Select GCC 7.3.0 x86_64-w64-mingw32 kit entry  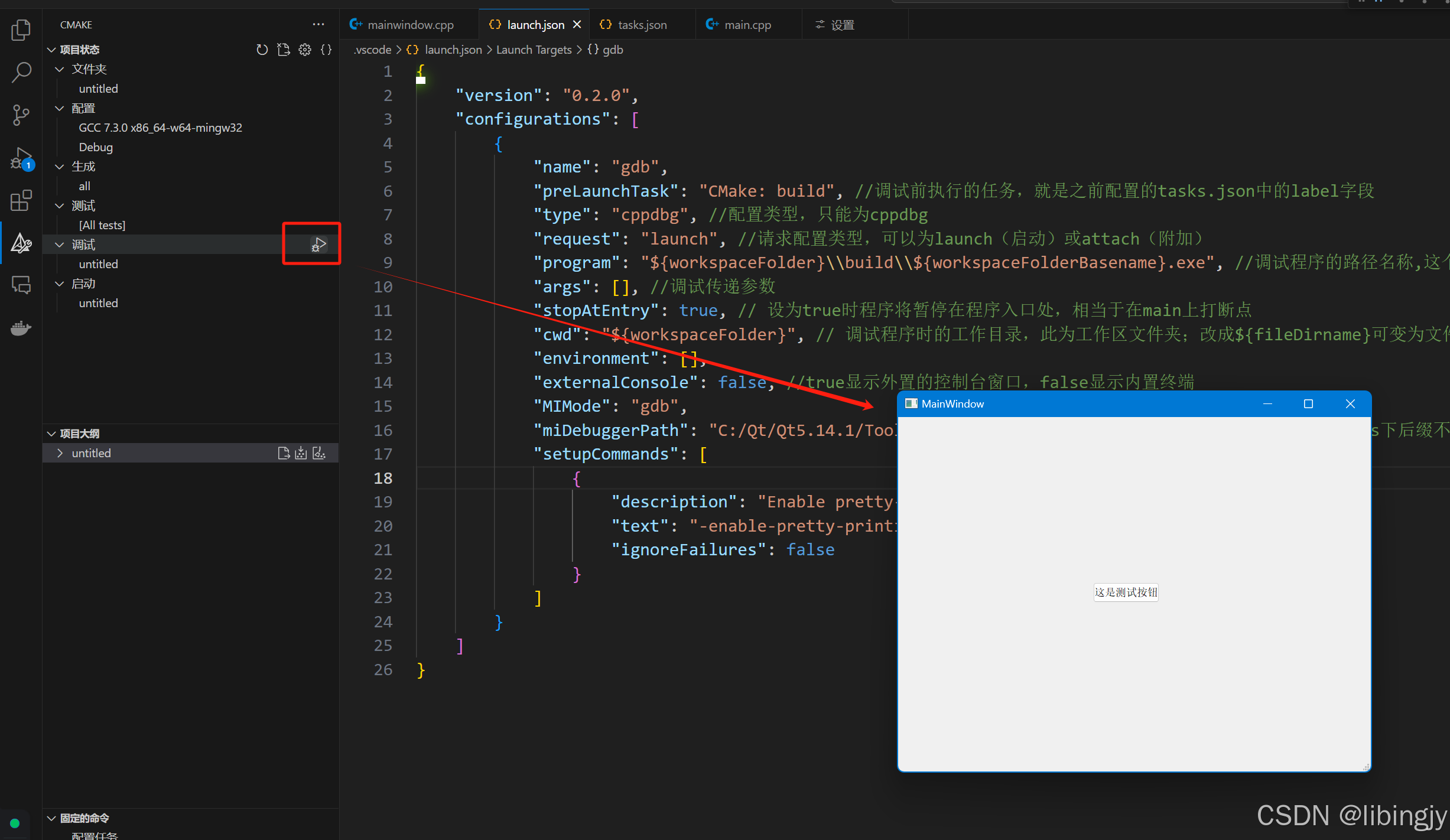point(160,128)
